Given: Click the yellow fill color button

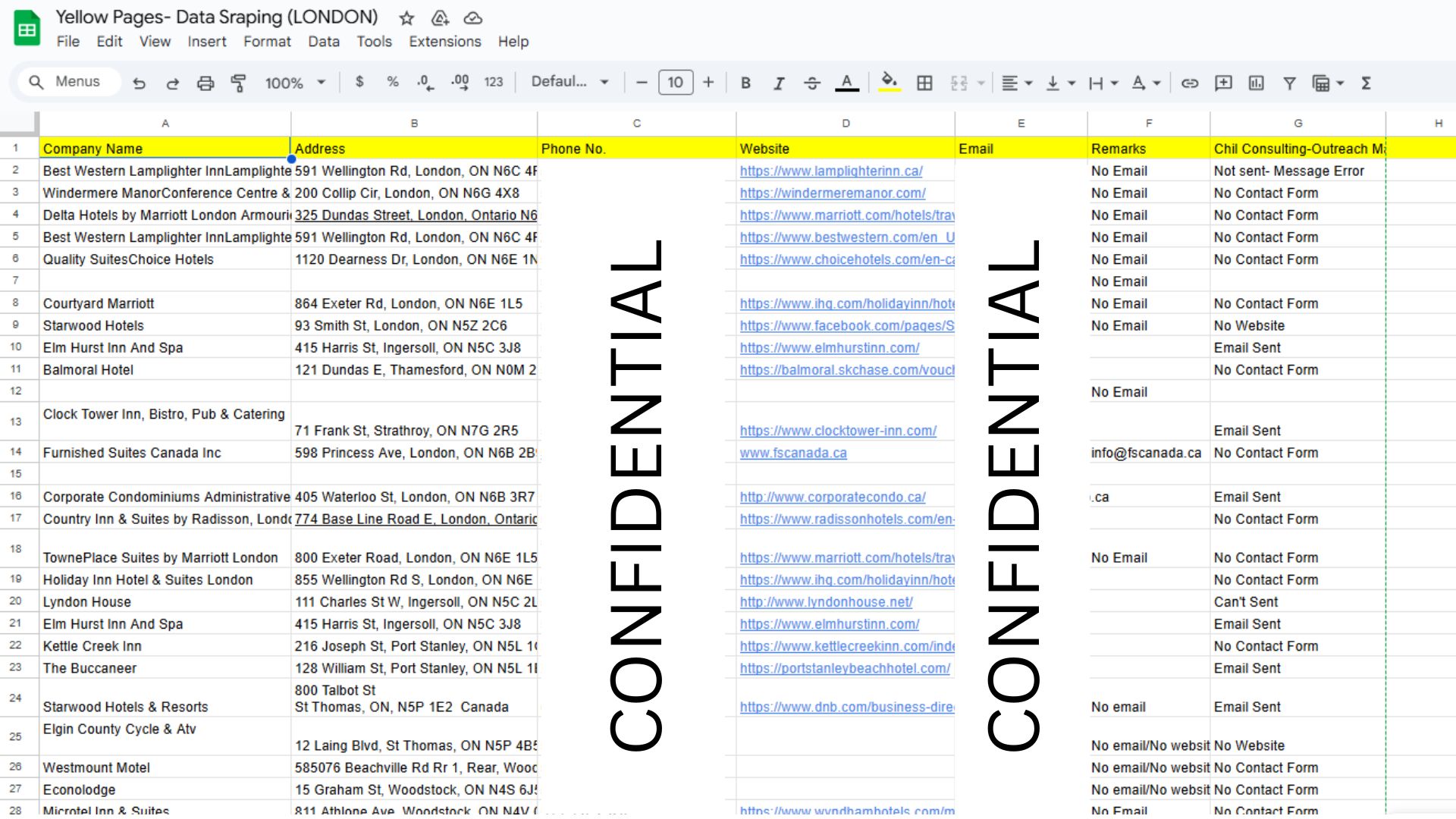Looking at the screenshot, I should point(890,82).
